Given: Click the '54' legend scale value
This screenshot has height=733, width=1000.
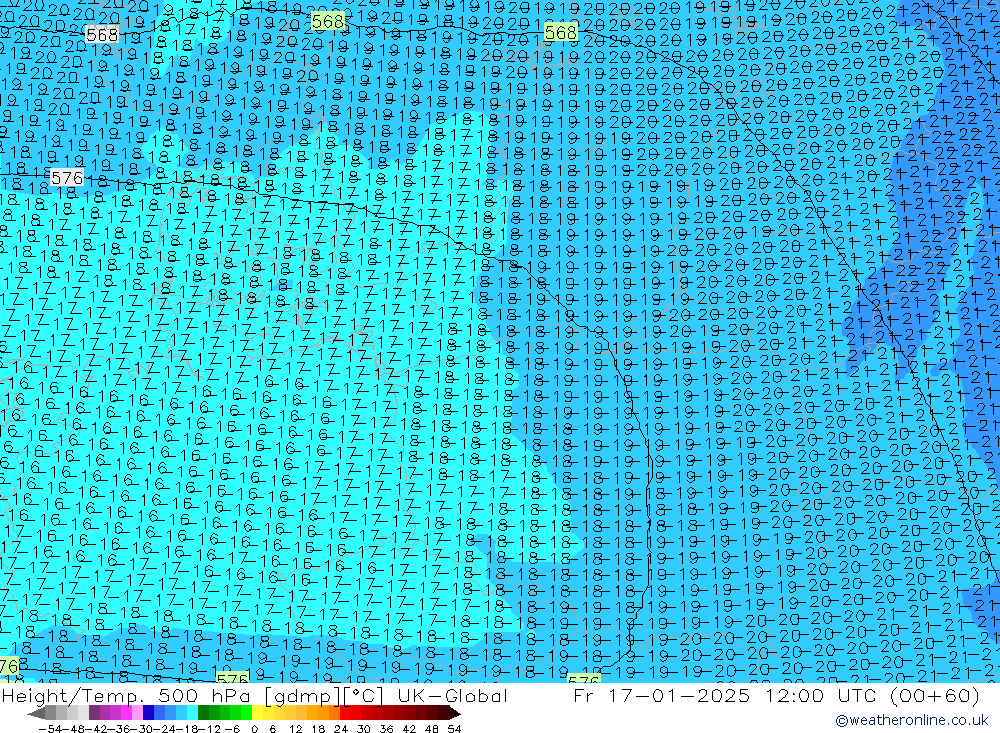Looking at the screenshot, I should click(454, 729).
